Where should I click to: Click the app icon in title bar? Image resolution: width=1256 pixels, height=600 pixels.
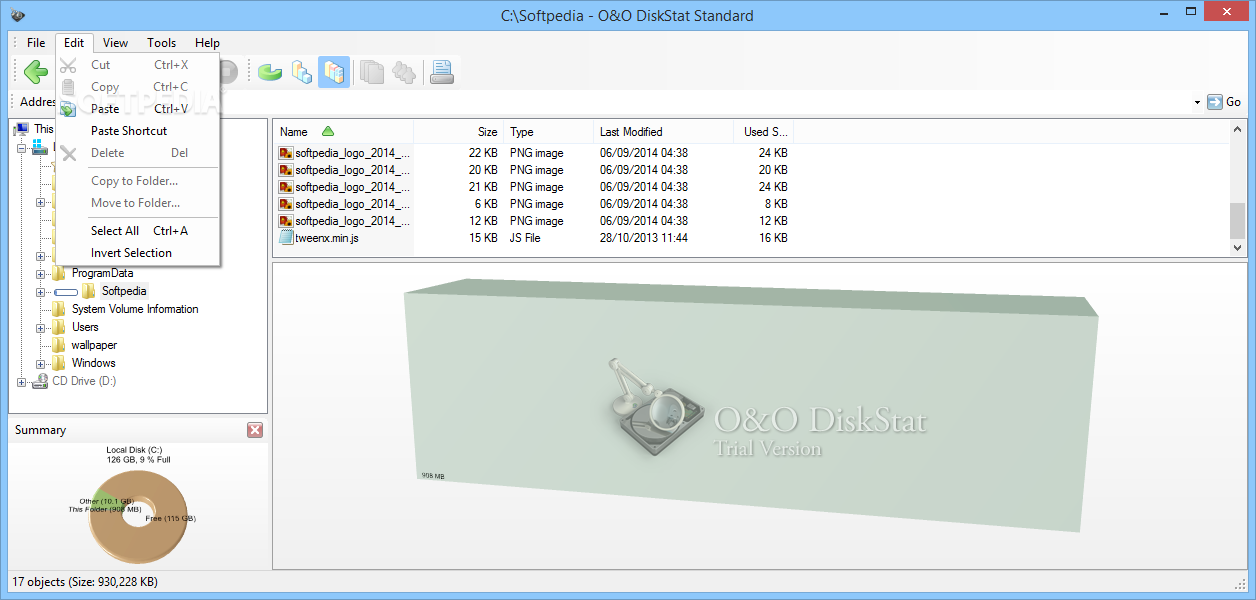(18, 15)
